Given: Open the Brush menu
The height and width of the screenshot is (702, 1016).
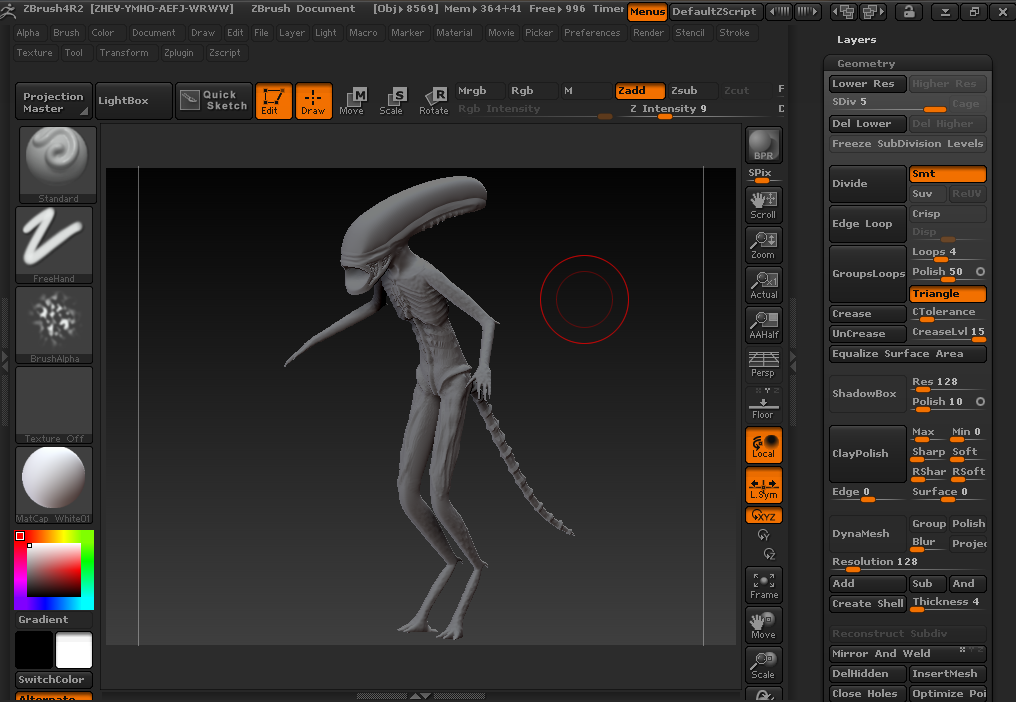Looking at the screenshot, I should (x=66, y=33).
